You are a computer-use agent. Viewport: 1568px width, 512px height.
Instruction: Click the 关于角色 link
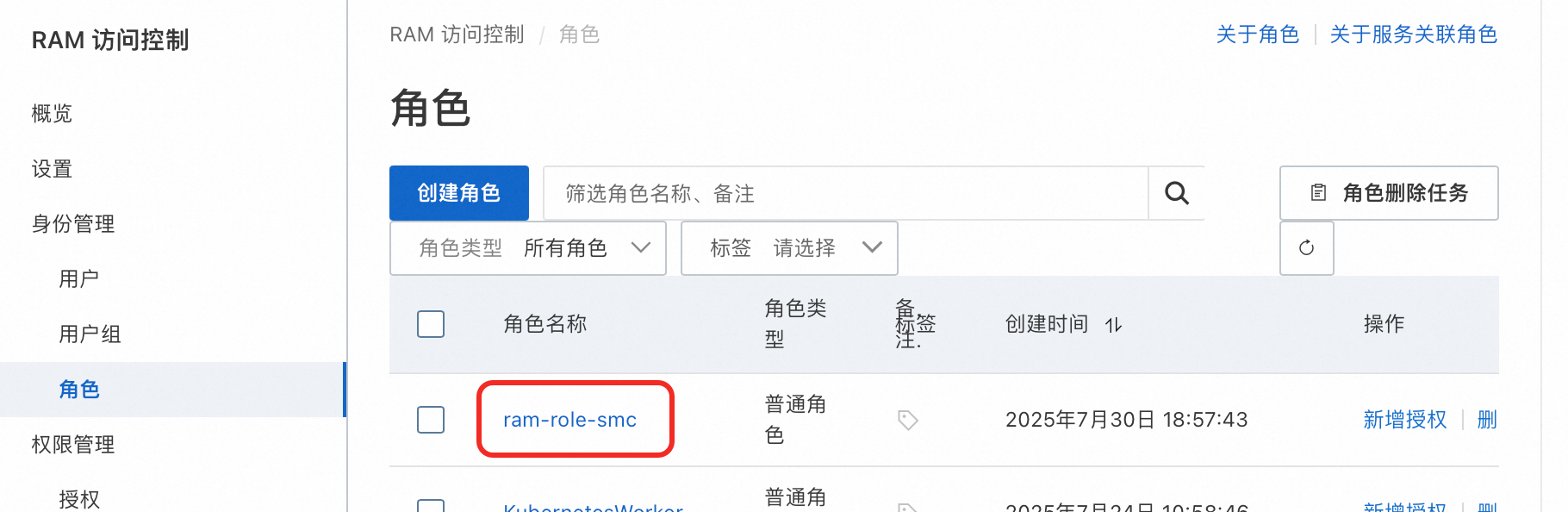1258,34
